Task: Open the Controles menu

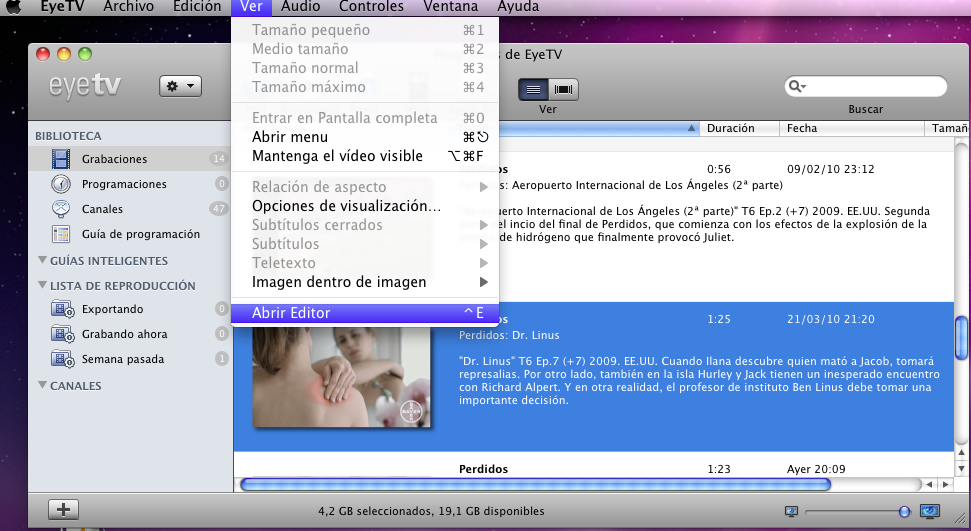Action: 372,7
